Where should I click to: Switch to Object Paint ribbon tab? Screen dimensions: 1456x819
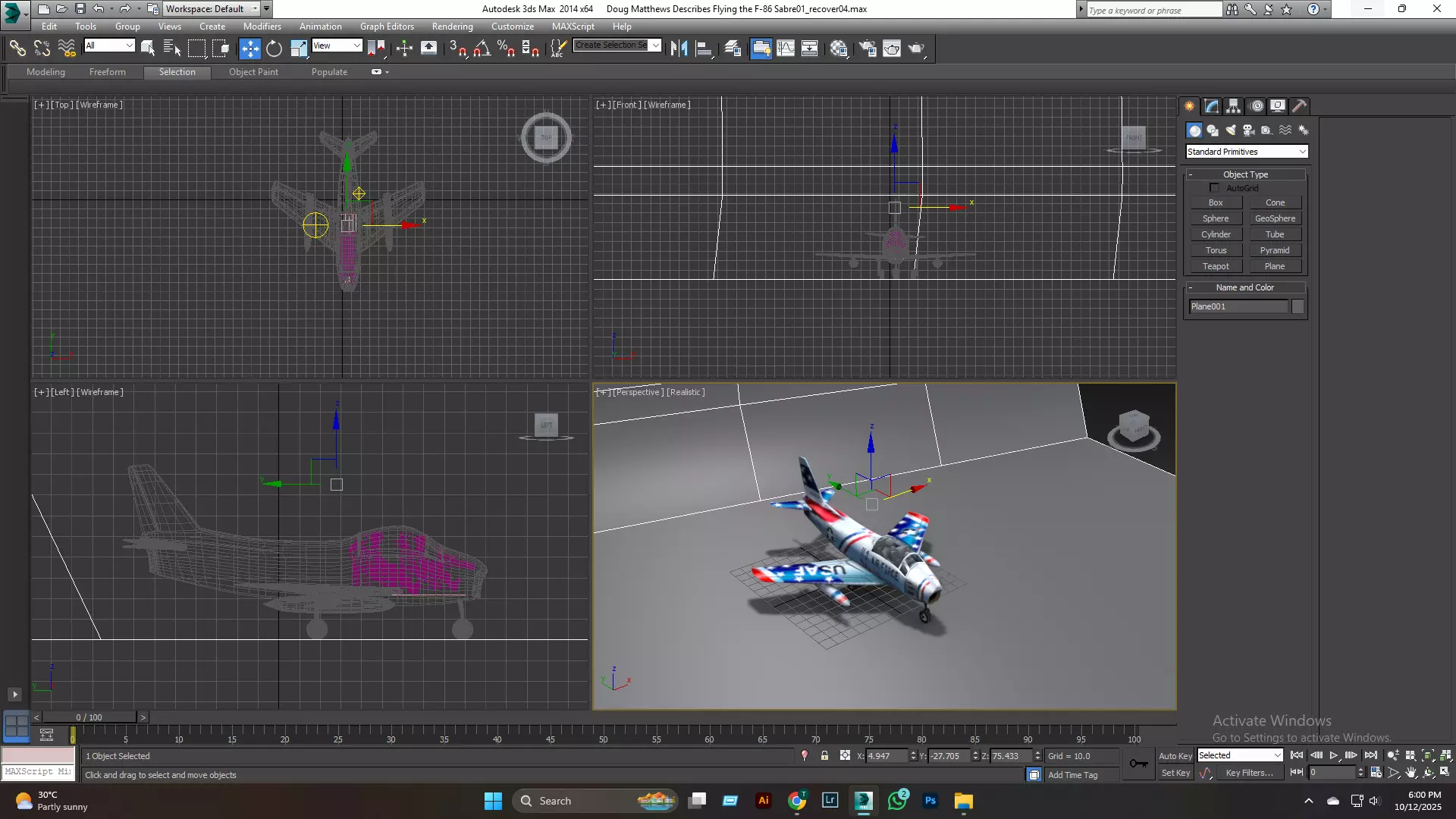pyautogui.click(x=253, y=72)
